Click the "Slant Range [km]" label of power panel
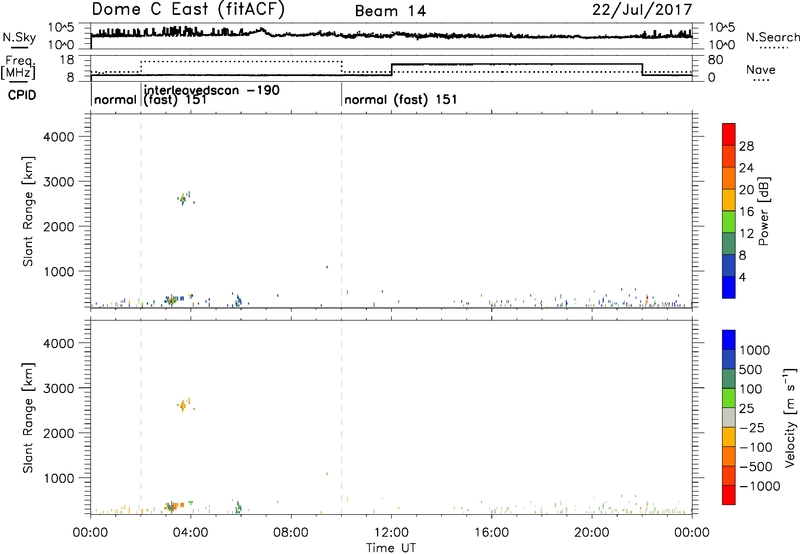The height and width of the screenshot is (554, 800). coord(28,211)
